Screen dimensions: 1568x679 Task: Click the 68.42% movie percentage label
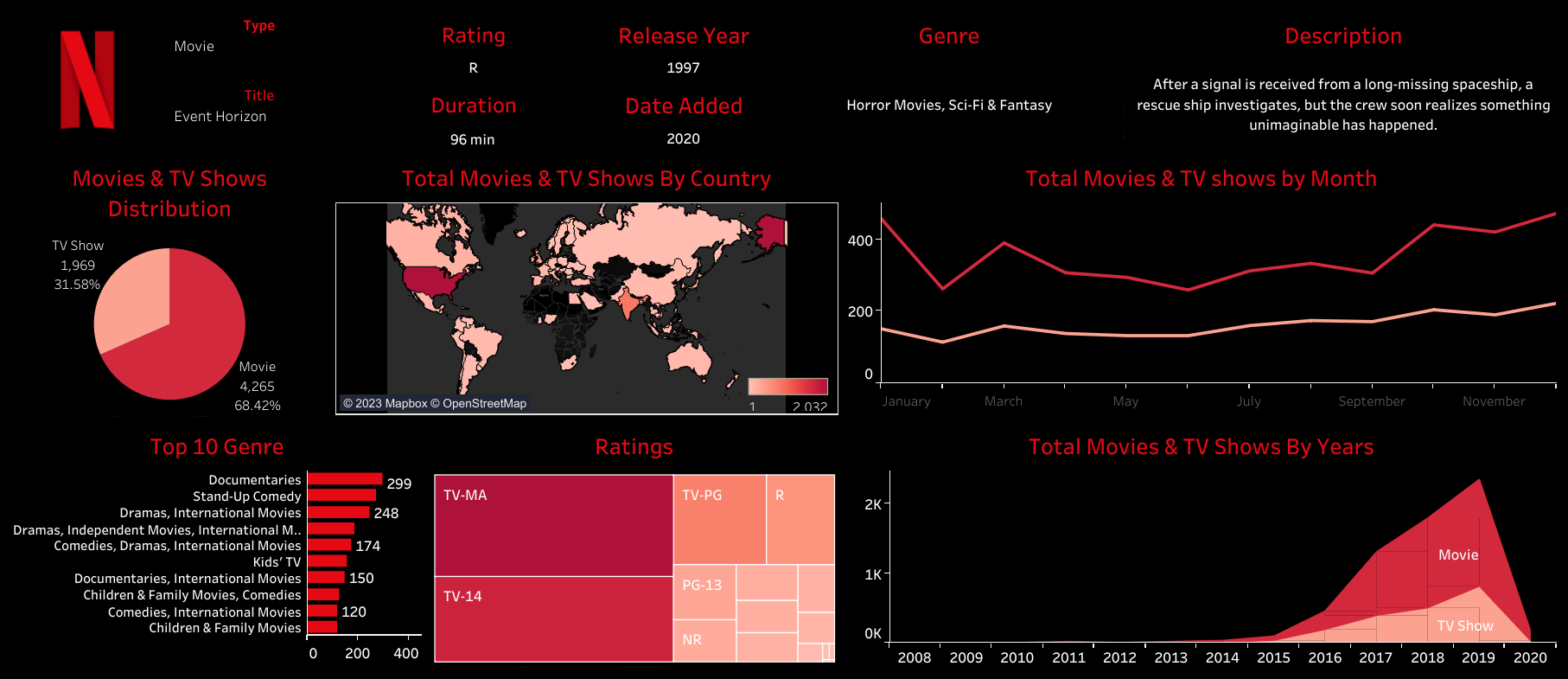pos(258,406)
